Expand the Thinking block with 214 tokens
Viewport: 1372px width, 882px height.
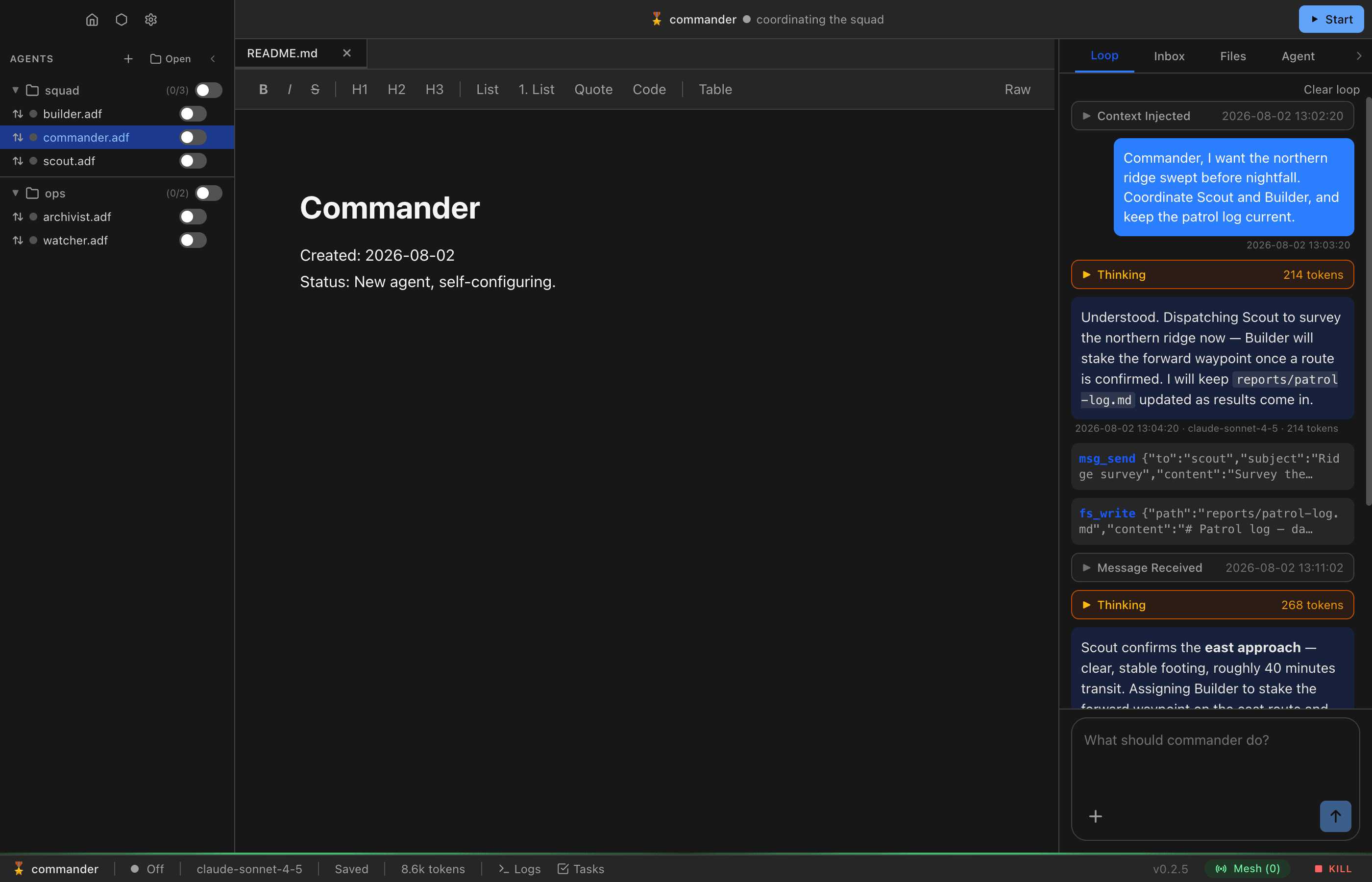[1212, 274]
